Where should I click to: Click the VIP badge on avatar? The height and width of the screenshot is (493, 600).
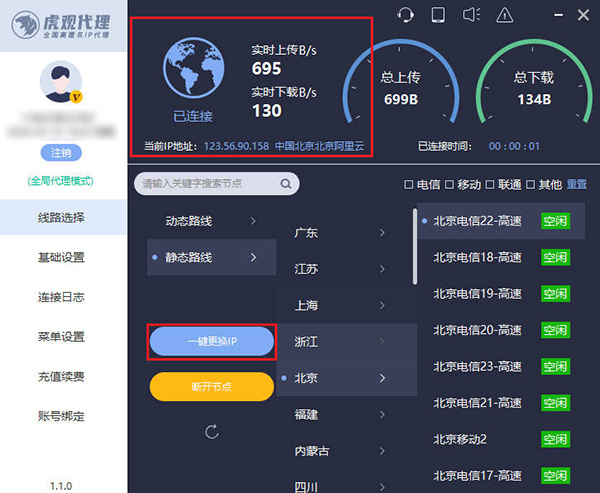click(x=76, y=97)
